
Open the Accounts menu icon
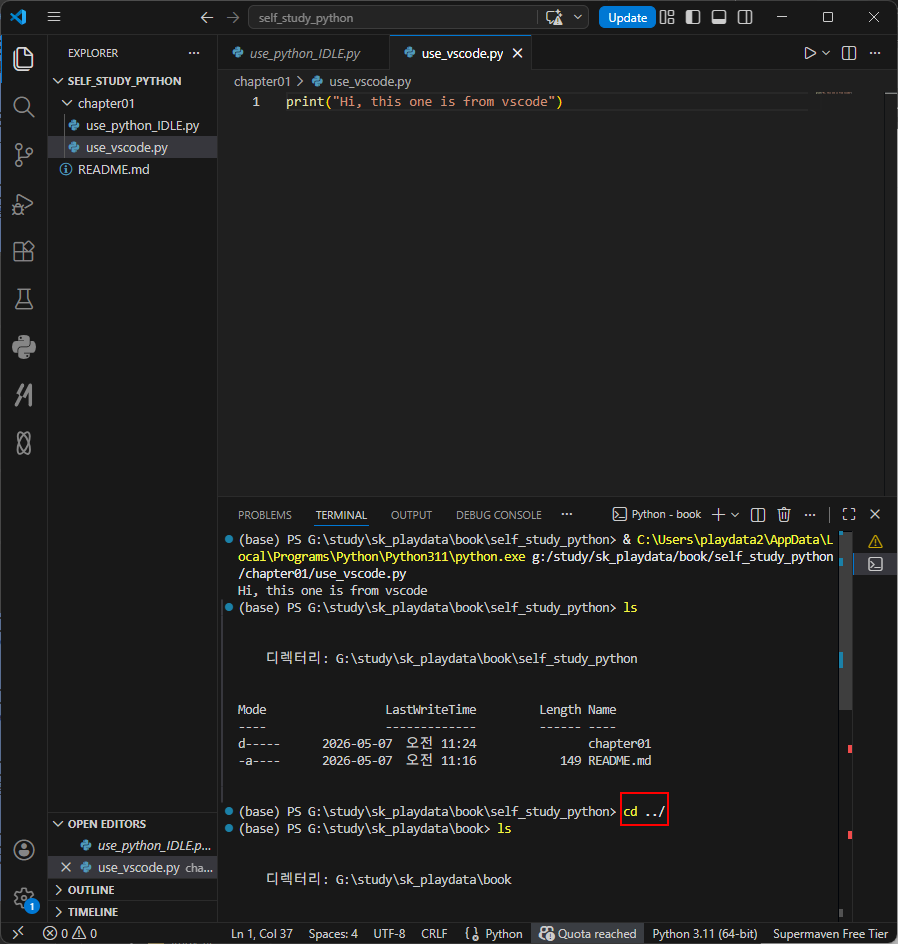pyautogui.click(x=23, y=850)
